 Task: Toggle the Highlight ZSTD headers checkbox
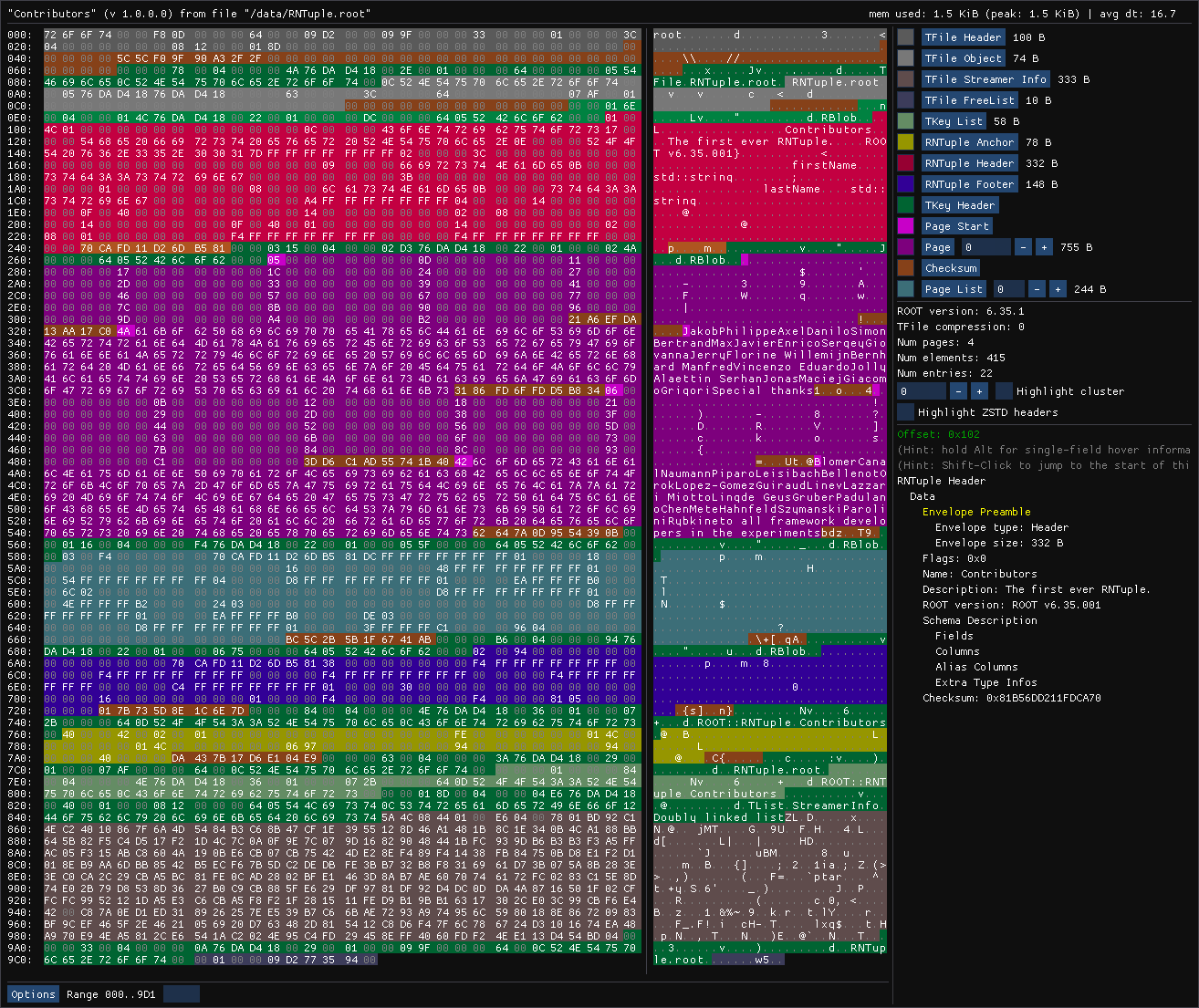pyautogui.click(x=905, y=412)
